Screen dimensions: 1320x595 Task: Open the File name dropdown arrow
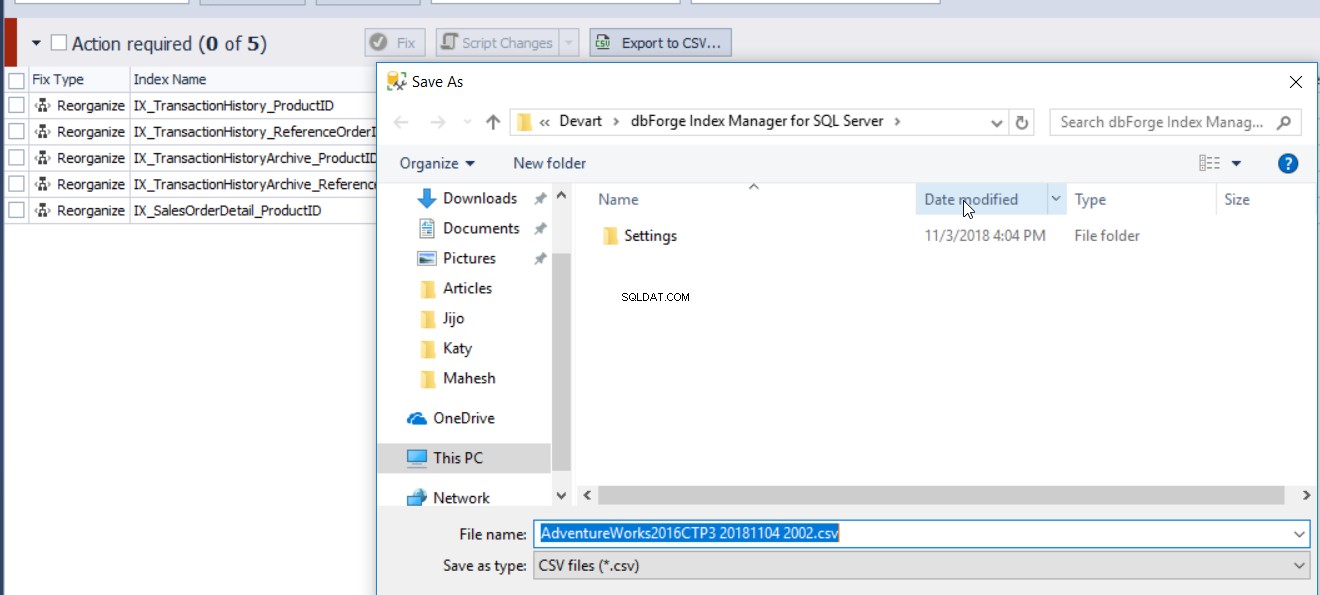[x=1300, y=534]
